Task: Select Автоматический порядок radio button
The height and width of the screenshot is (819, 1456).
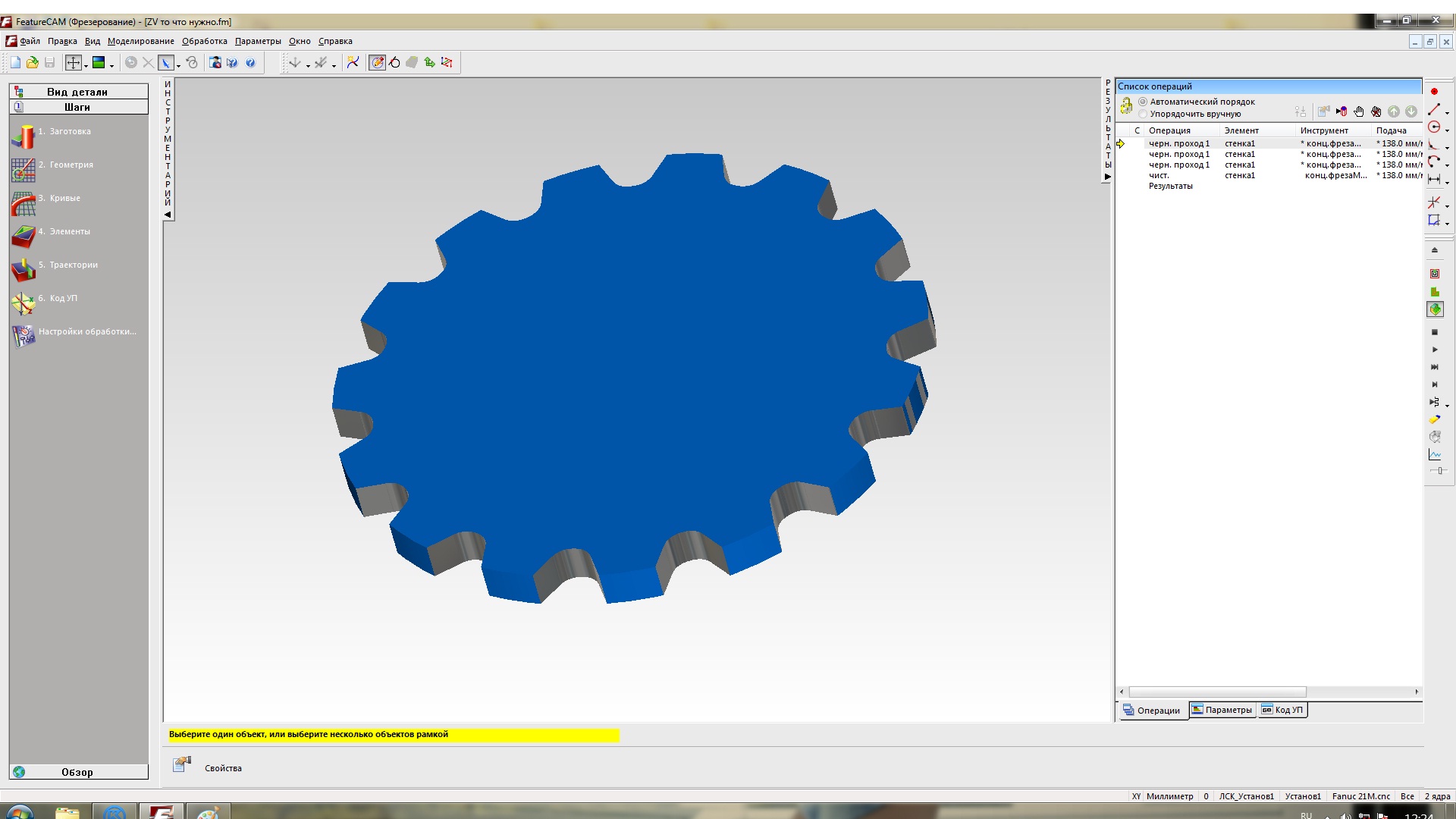Action: pos(1143,102)
